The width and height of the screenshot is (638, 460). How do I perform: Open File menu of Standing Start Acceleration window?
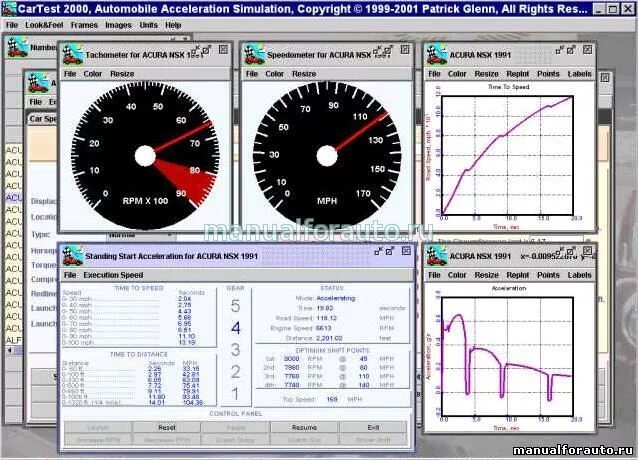coord(70,275)
